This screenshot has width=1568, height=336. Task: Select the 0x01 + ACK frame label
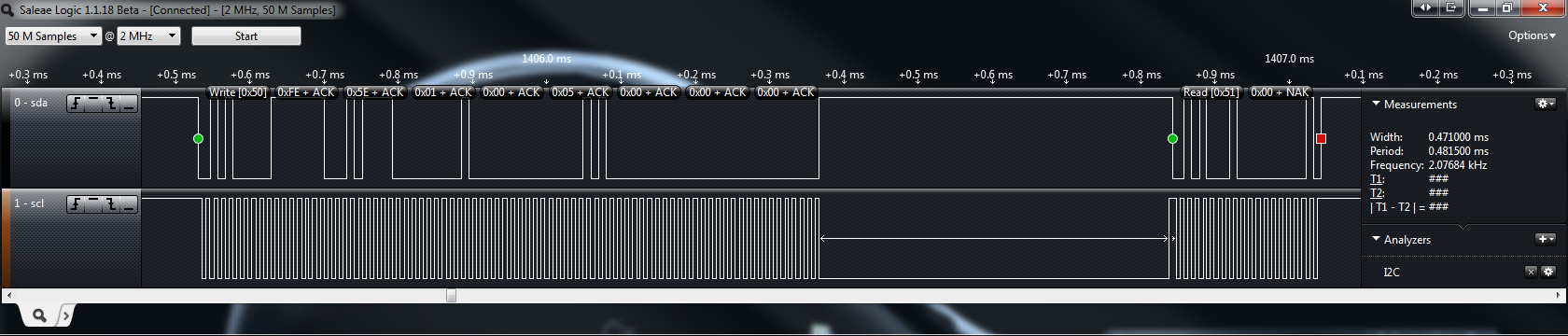click(443, 92)
